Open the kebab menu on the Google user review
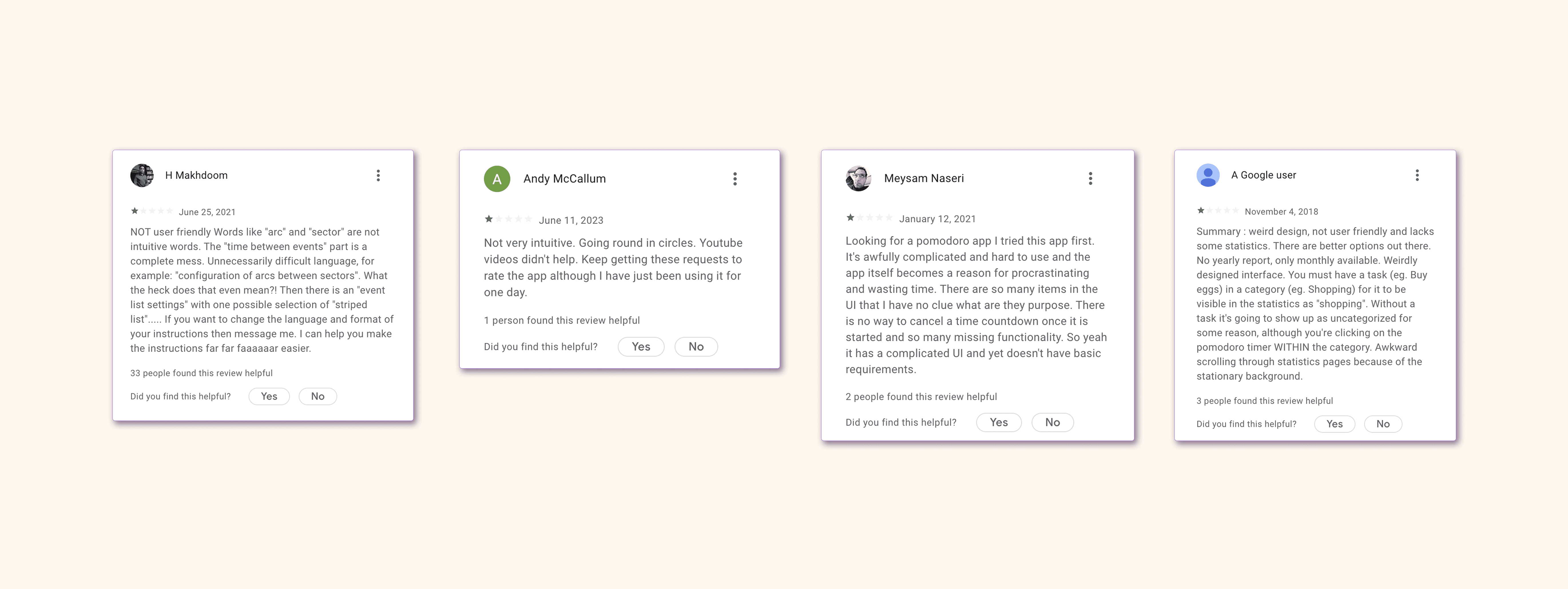This screenshot has height=589, width=1568. [x=1417, y=175]
